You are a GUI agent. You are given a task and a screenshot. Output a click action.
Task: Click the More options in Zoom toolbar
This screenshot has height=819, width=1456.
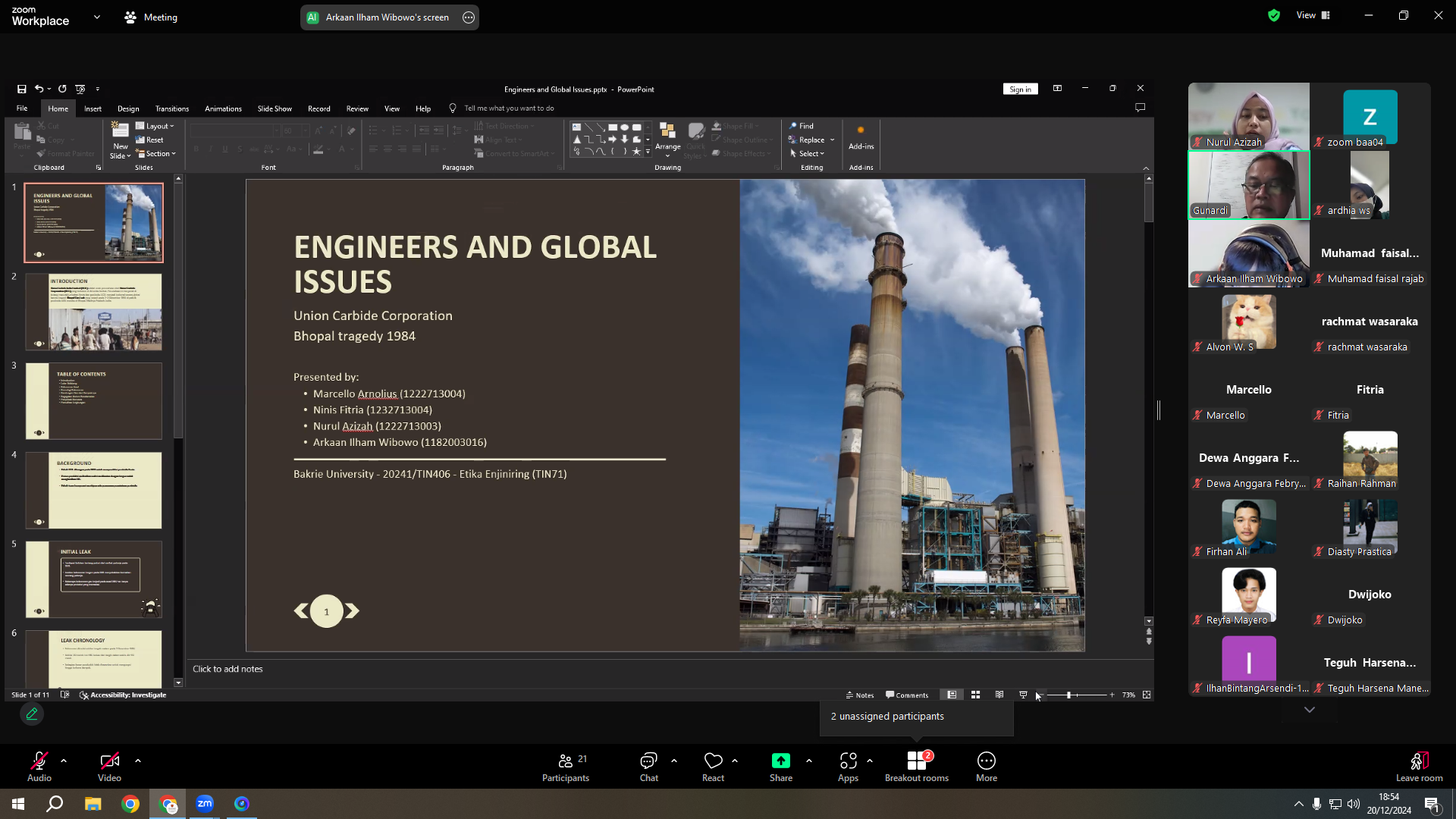987,767
